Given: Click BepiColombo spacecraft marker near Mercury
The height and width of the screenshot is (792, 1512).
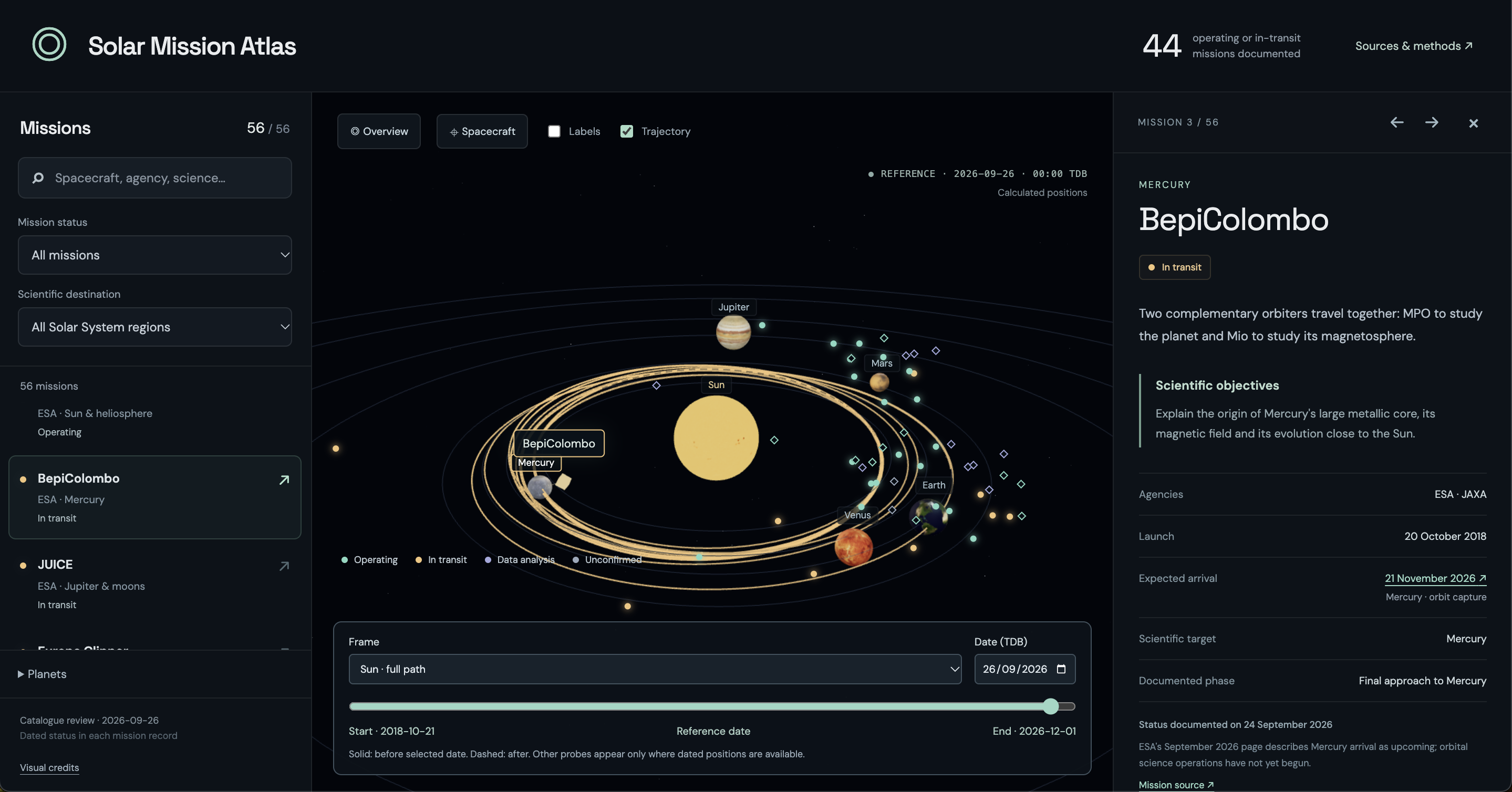Looking at the screenshot, I should (563, 482).
